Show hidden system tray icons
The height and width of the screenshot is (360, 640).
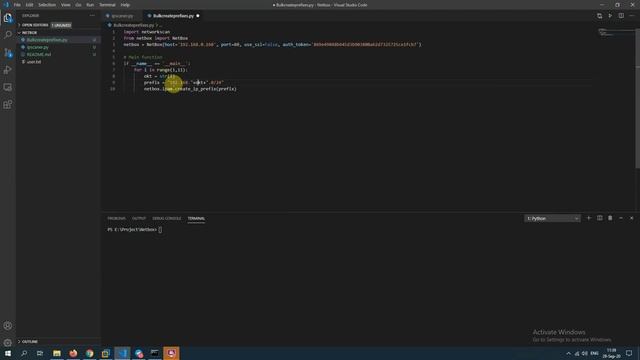[x=569, y=353]
